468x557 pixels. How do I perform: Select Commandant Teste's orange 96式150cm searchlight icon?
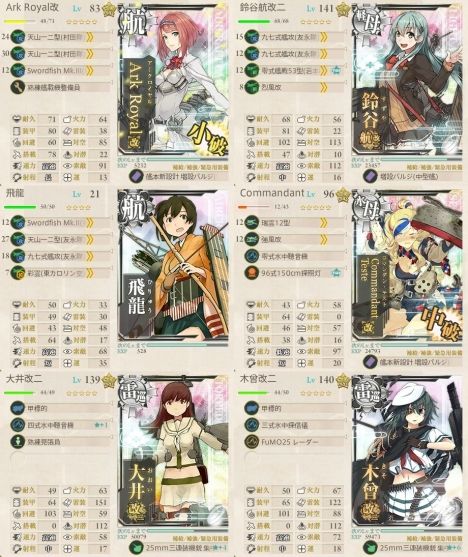pyautogui.click(x=251, y=272)
